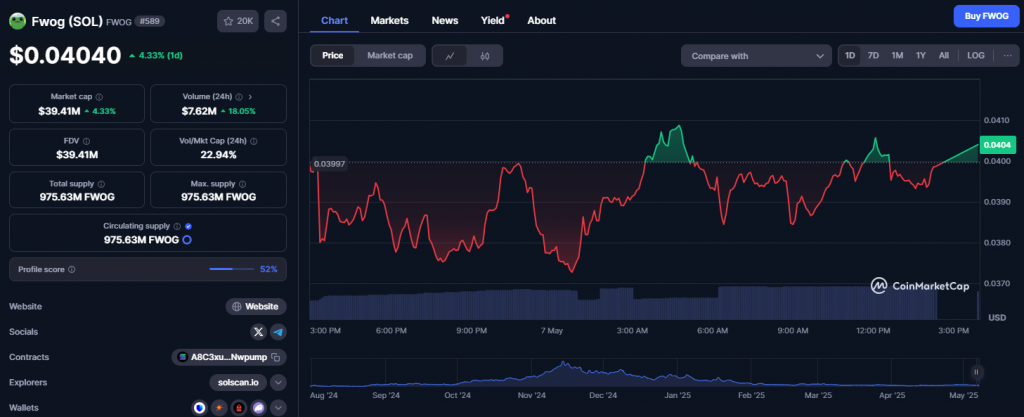Open the News tab
This screenshot has width=1024, height=417.
click(x=445, y=20)
